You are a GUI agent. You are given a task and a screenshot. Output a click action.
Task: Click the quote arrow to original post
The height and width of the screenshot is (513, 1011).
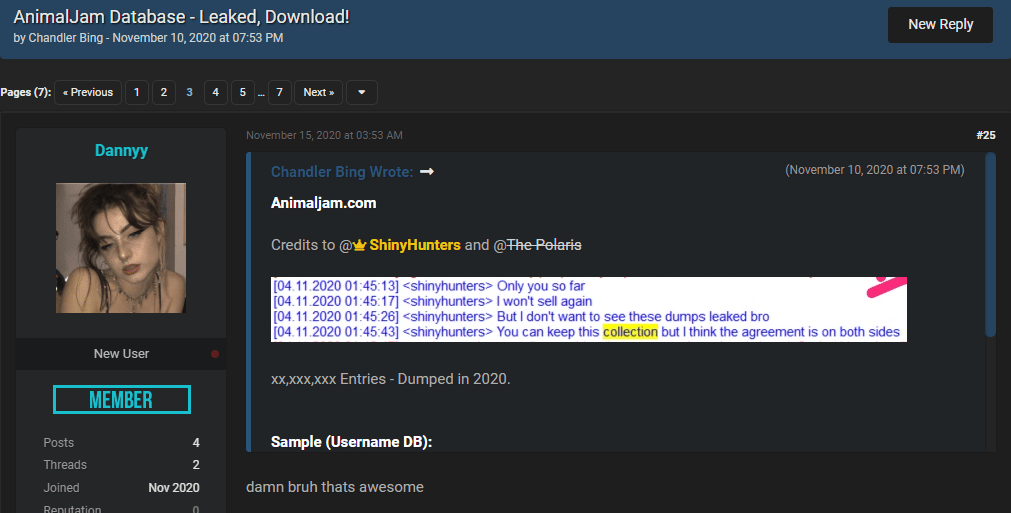click(427, 172)
